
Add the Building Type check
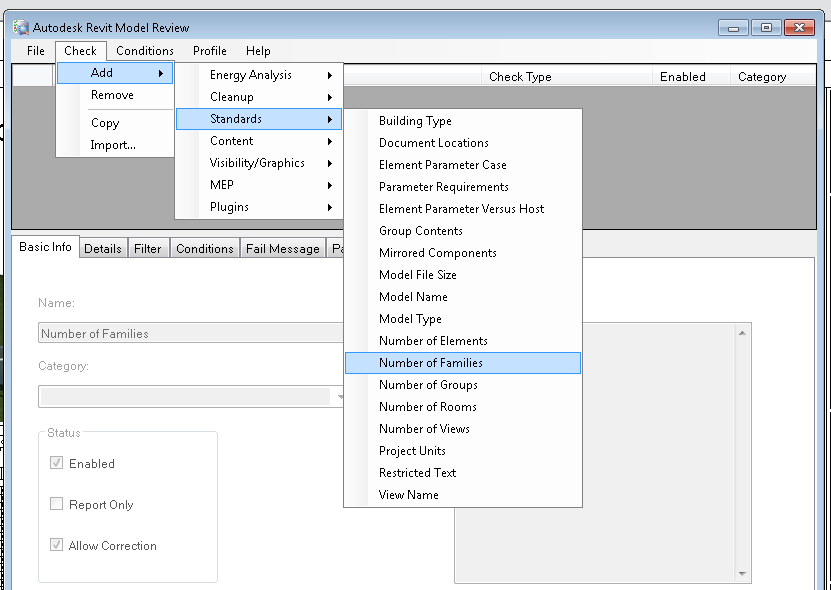[463, 121]
